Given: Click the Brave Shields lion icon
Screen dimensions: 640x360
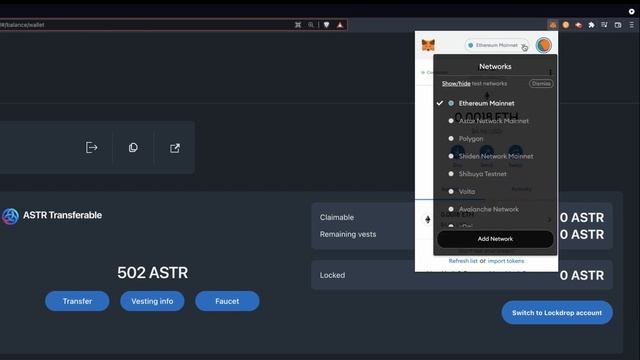Looking at the screenshot, I should [327, 25].
